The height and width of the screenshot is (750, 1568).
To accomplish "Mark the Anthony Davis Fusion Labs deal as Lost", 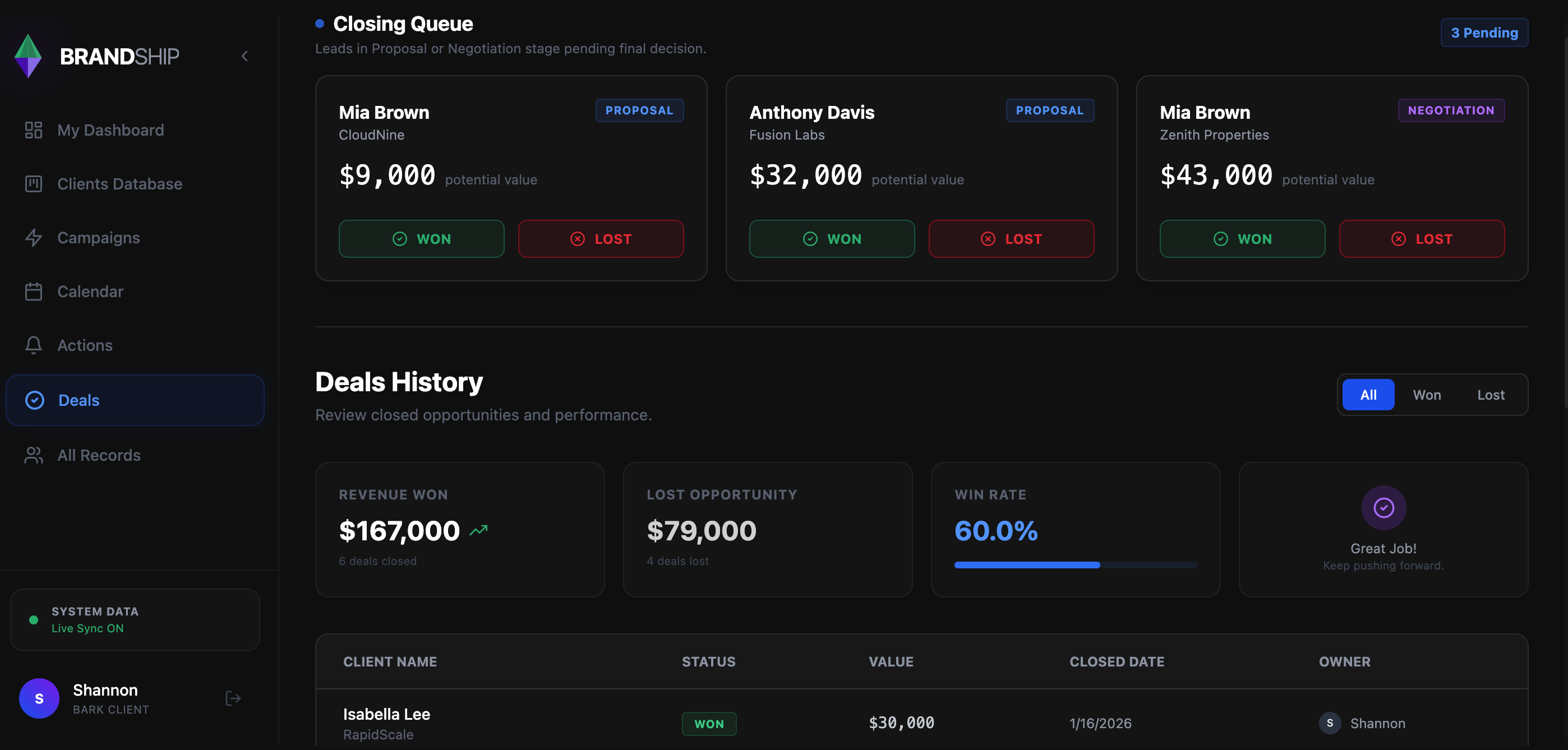I will [x=1011, y=239].
